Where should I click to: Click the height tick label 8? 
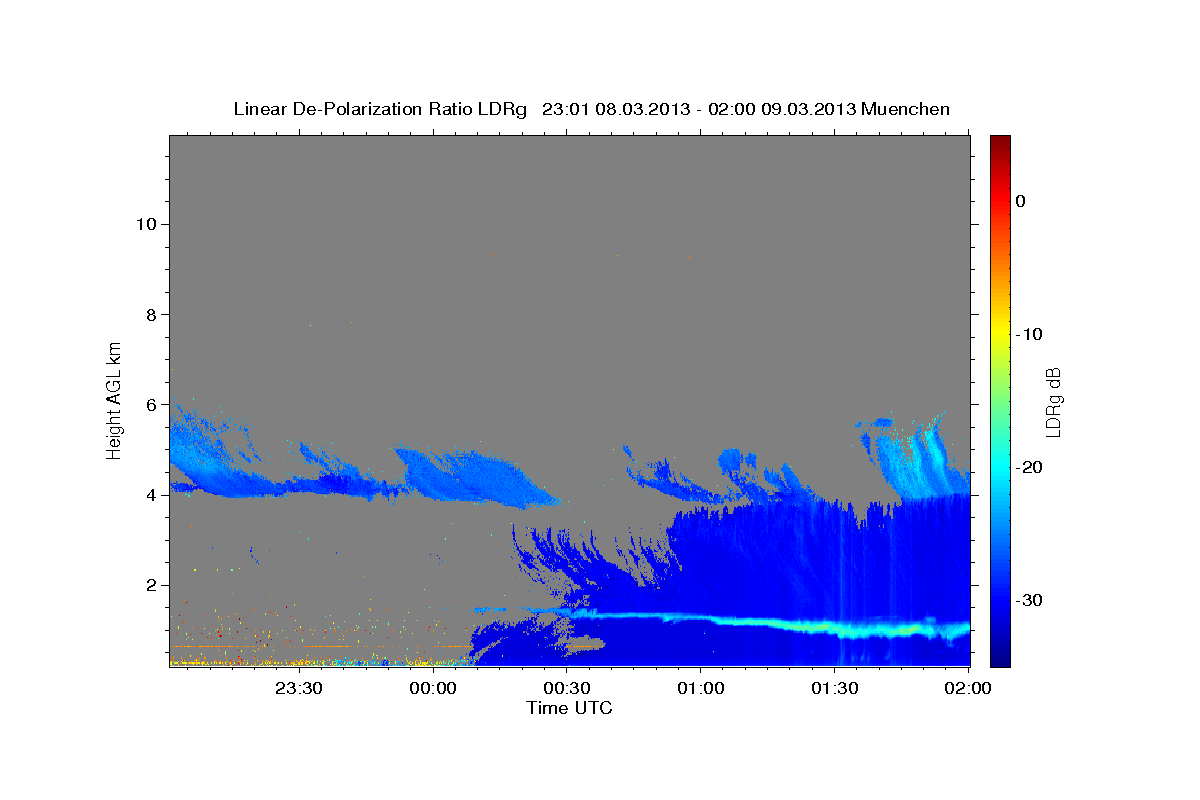[149, 314]
